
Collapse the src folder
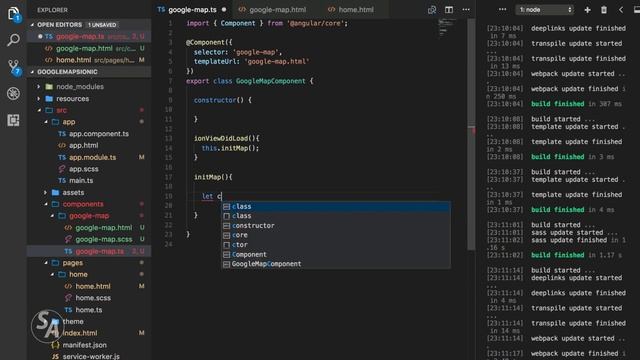coord(39,110)
